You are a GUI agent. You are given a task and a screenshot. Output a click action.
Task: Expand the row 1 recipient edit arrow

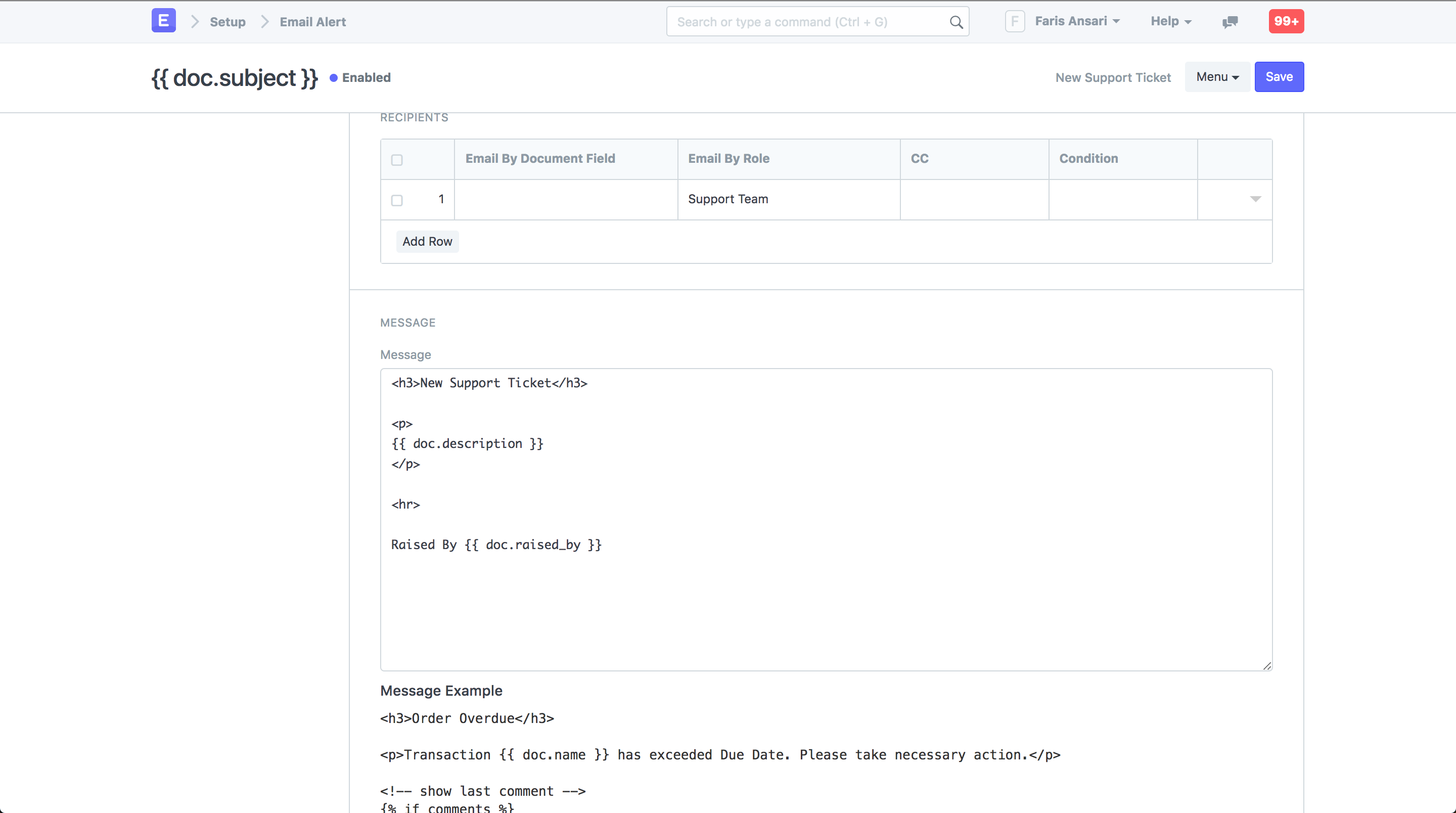[1255, 199]
